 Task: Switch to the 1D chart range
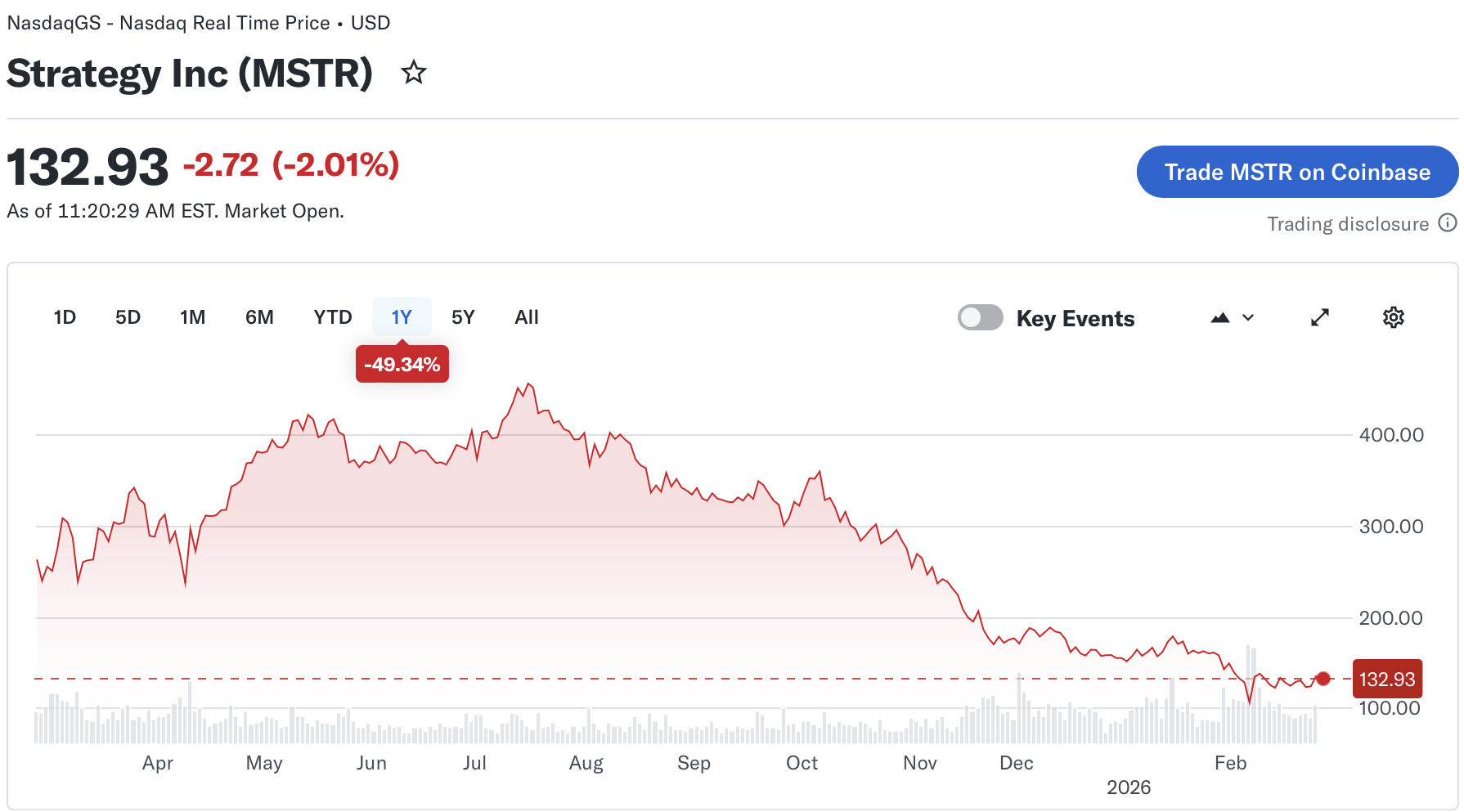(x=64, y=317)
